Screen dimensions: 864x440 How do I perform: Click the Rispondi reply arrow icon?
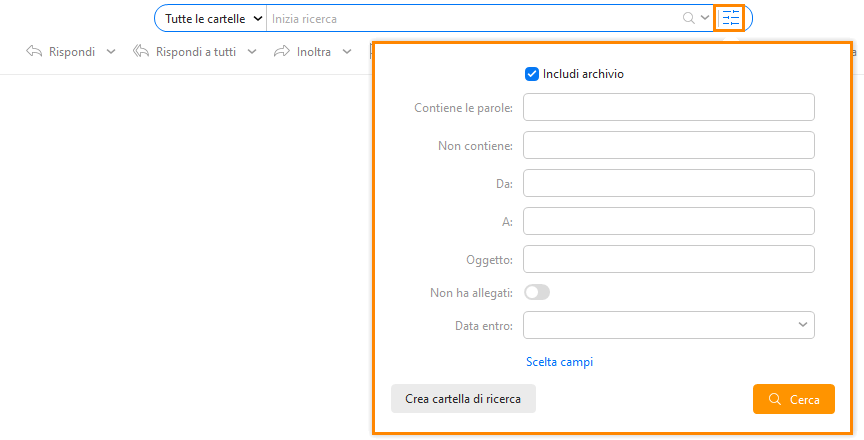click(34, 52)
